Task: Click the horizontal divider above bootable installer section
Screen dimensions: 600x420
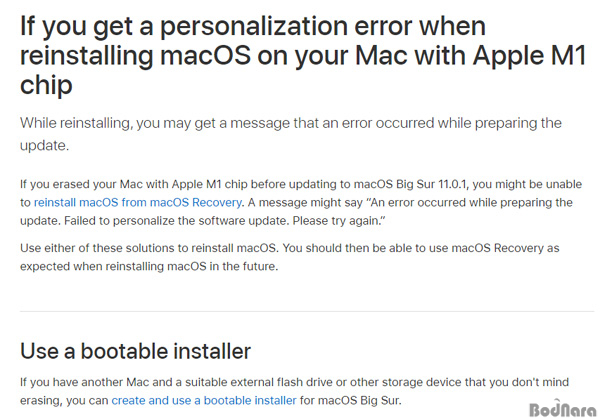Action: (307, 311)
